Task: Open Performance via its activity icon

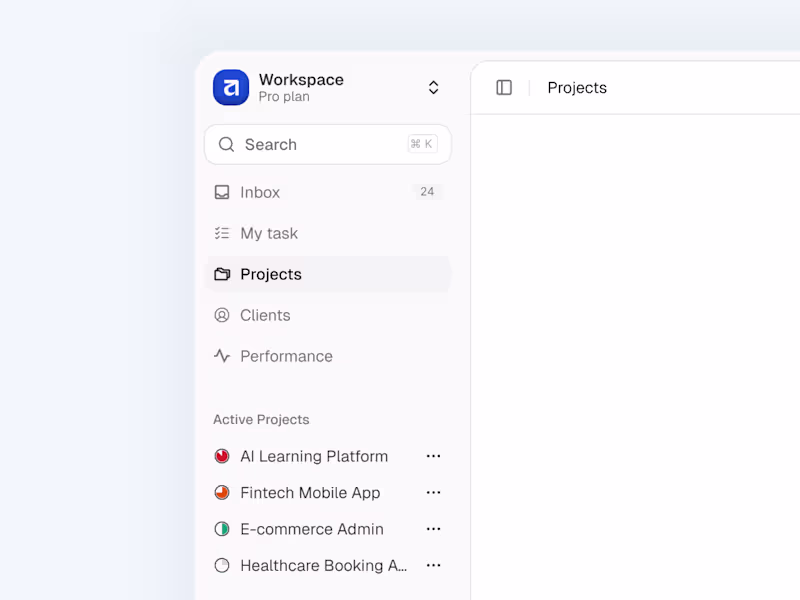Action: tap(221, 356)
